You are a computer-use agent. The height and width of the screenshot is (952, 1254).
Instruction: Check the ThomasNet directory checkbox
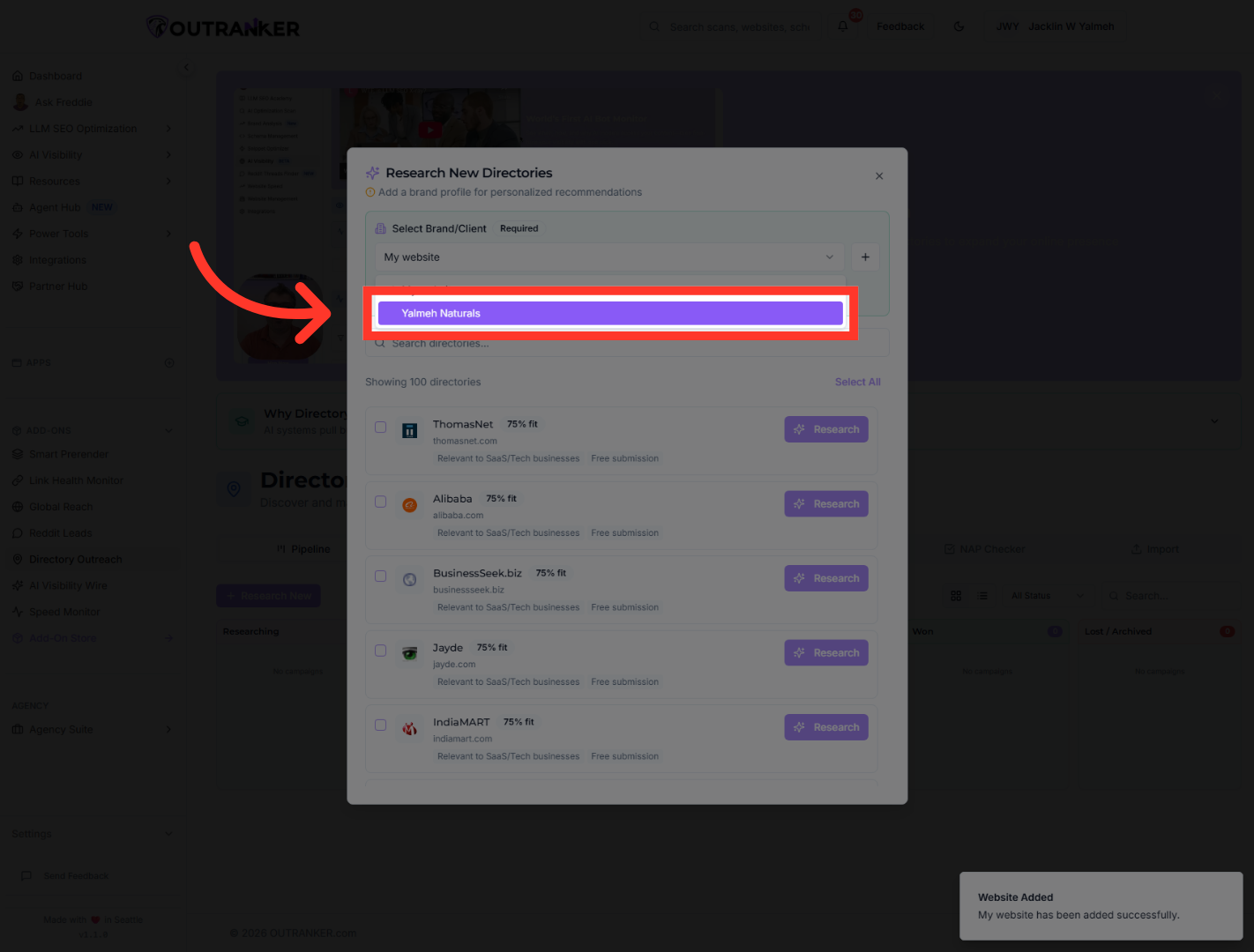[381, 428]
